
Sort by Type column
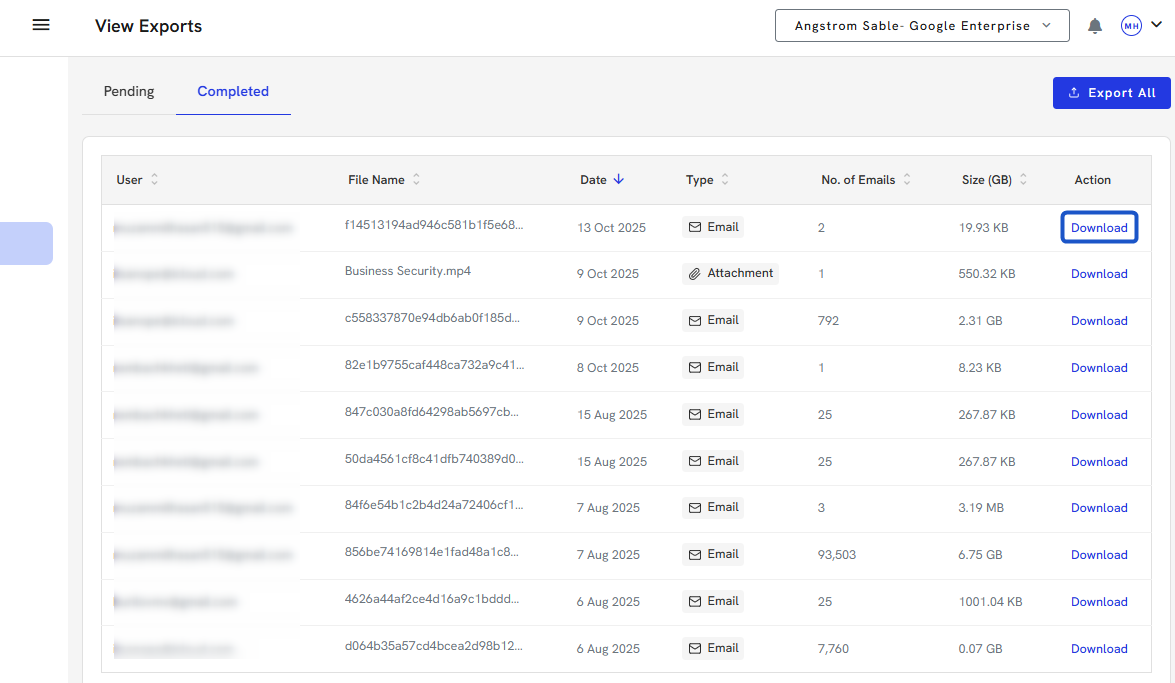pyautogui.click(x=725, y=180)
